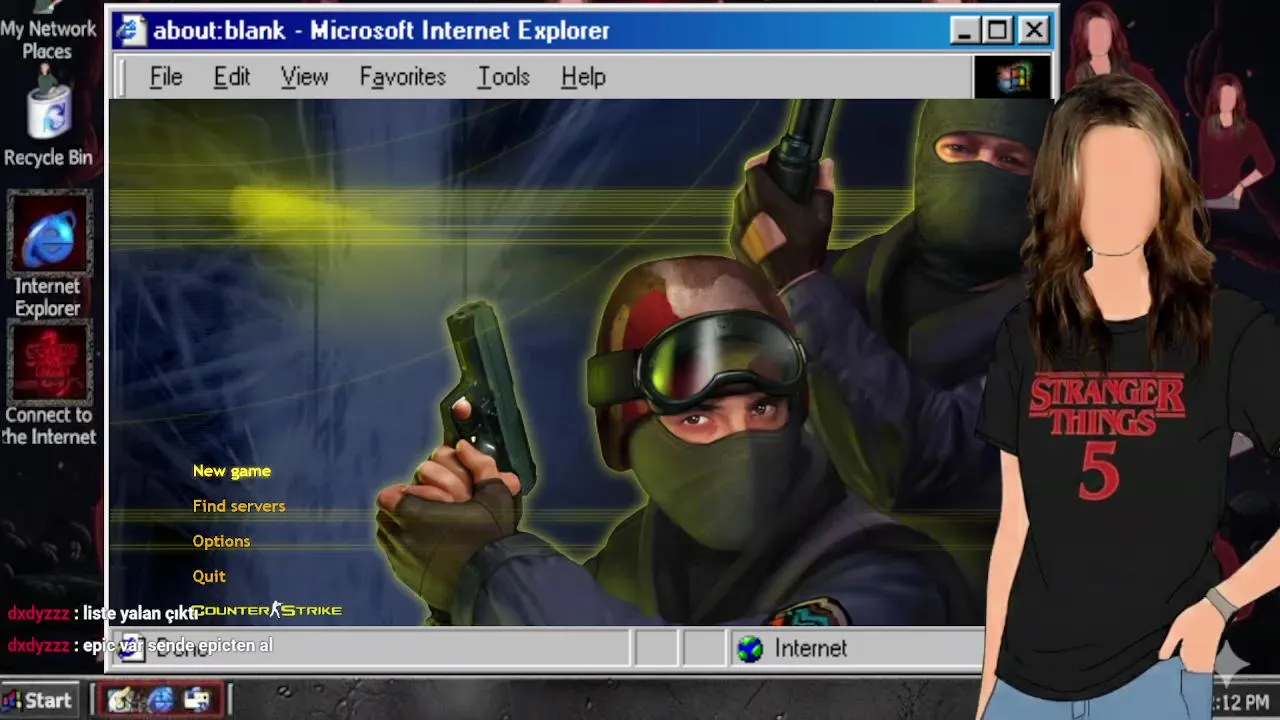The width and height of the screenshot is (1280, 720).
Task: Open the Tools menu
Action: (x=503, y=77)
